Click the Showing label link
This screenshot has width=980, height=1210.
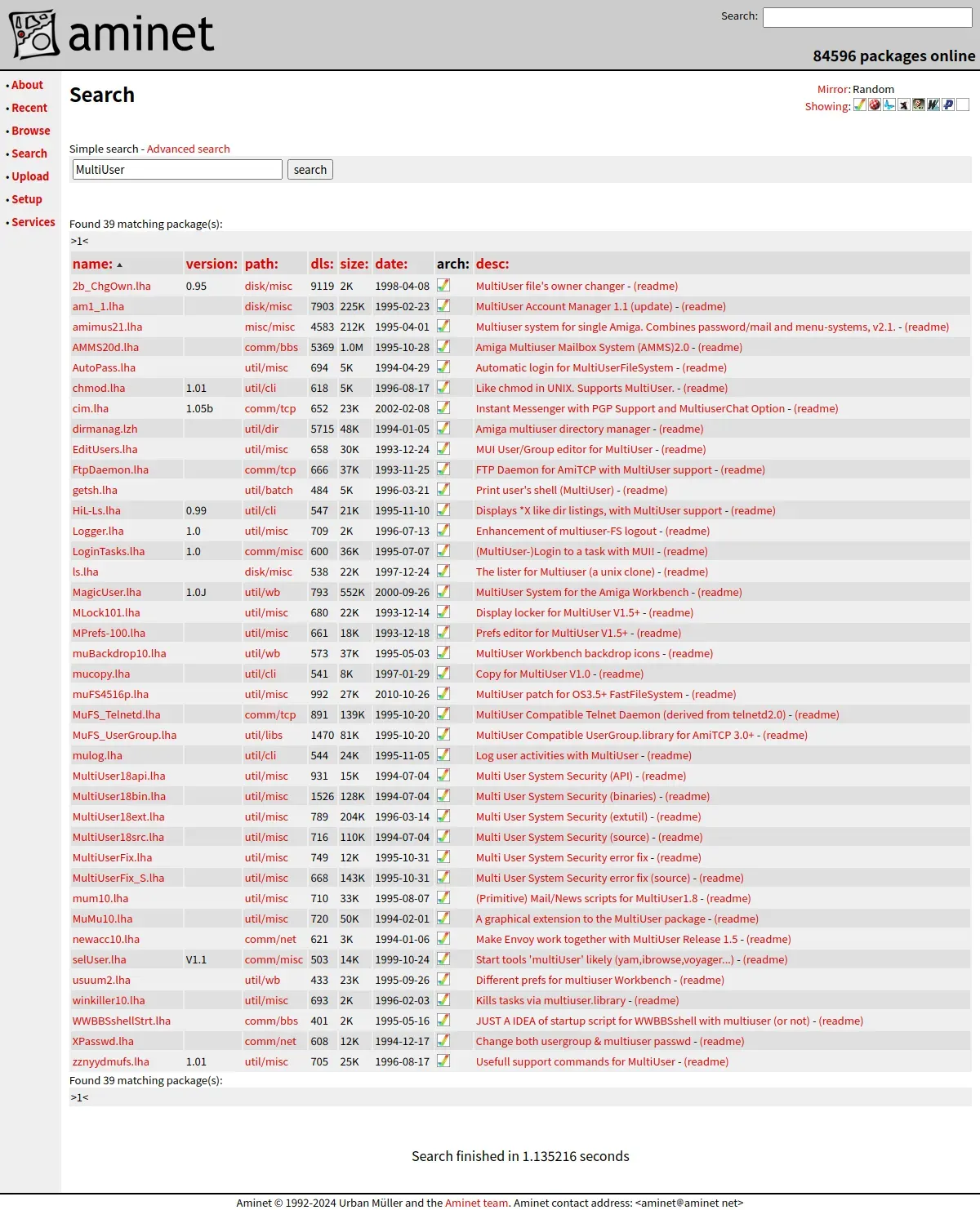coord(827,106)
